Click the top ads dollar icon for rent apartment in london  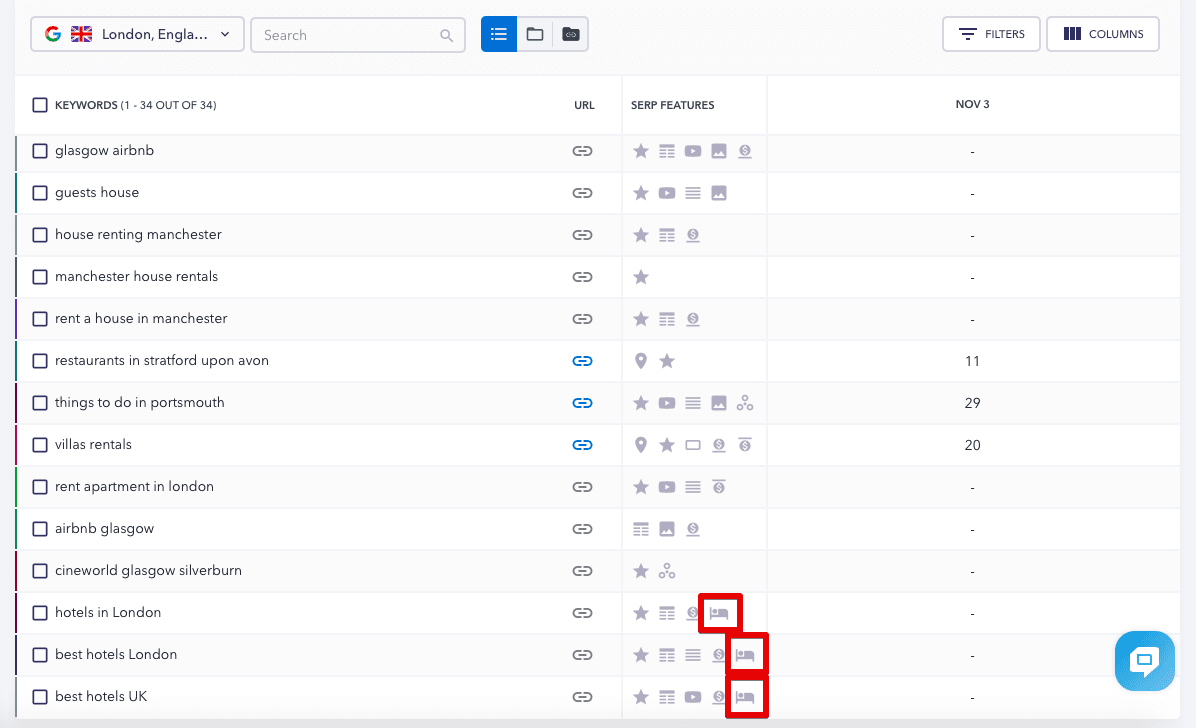(719, 487)
